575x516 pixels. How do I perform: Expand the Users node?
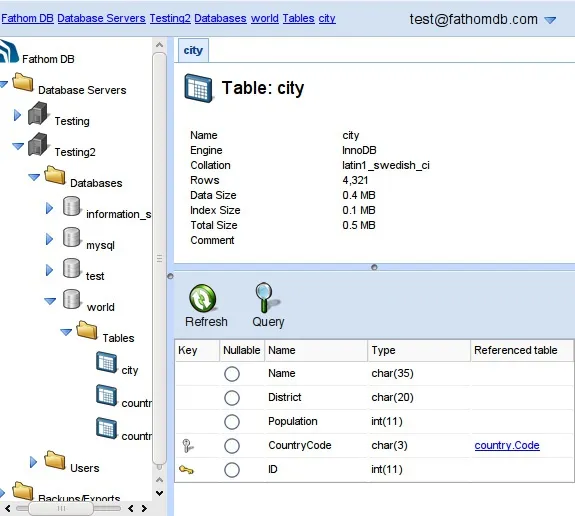click(x=33, y=462)
